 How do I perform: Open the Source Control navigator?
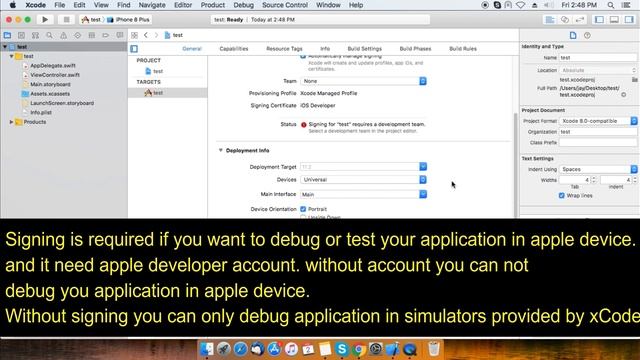(x=22, y=36)
